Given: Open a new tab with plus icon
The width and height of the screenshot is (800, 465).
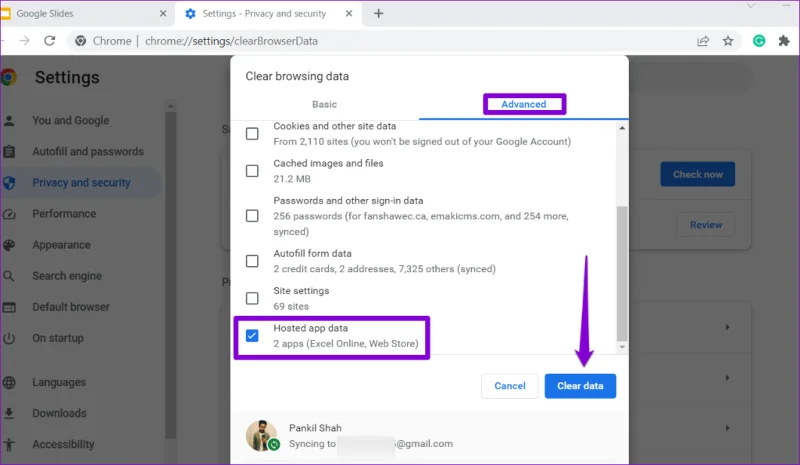Looking at the screenshot, I should coord(378,14).
